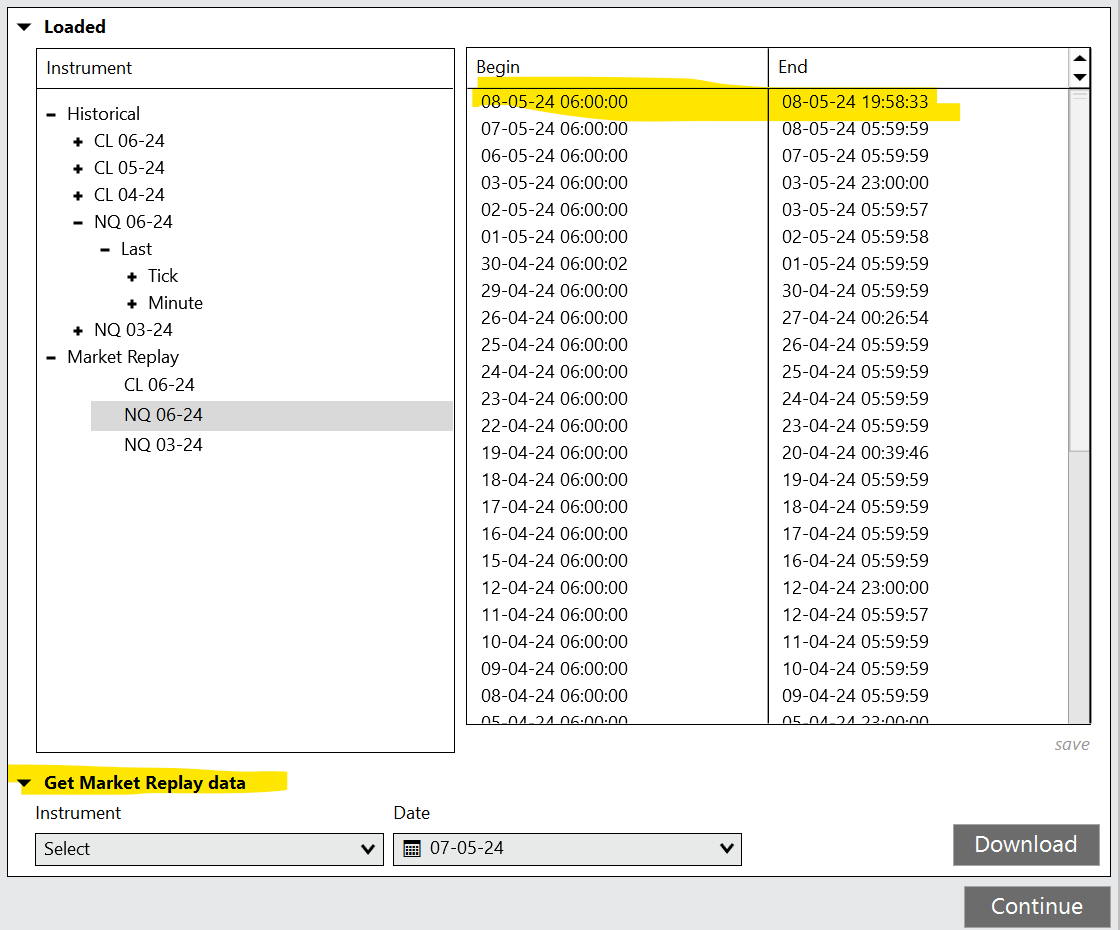Click End value 12-04-24 05:59:57
Image resolution: width=1120 pixels, height=930 pixels.
click(855, 616)
